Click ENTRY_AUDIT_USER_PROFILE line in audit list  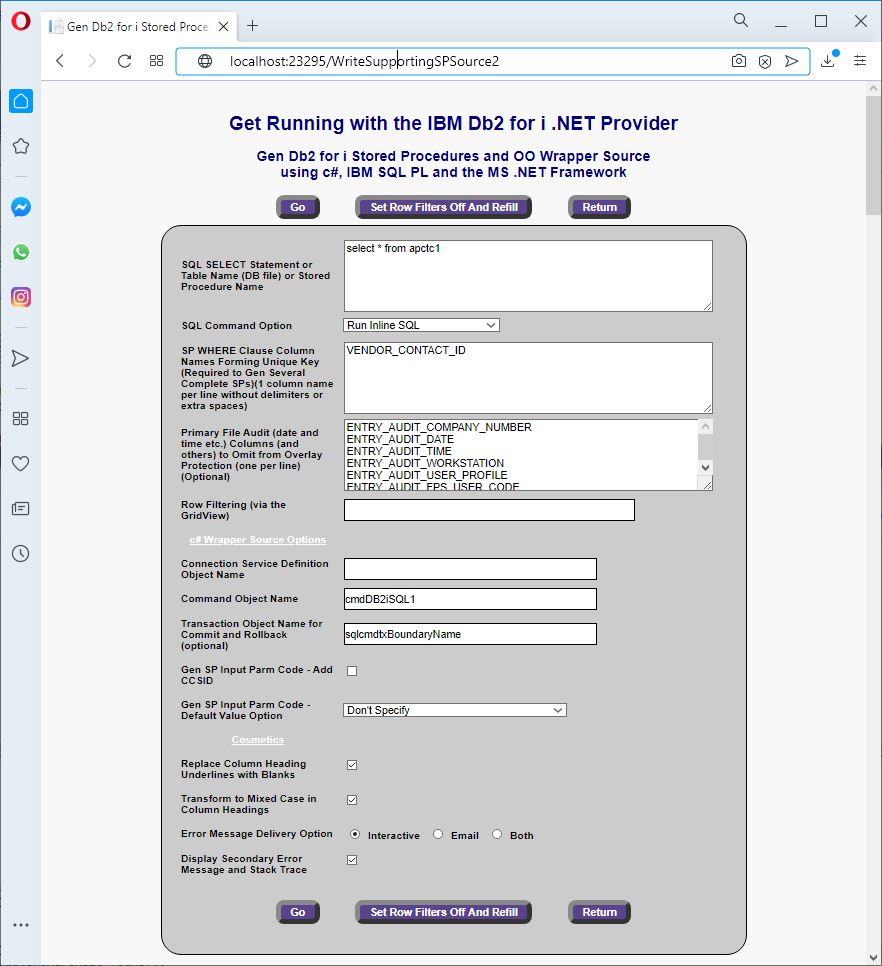427,475
